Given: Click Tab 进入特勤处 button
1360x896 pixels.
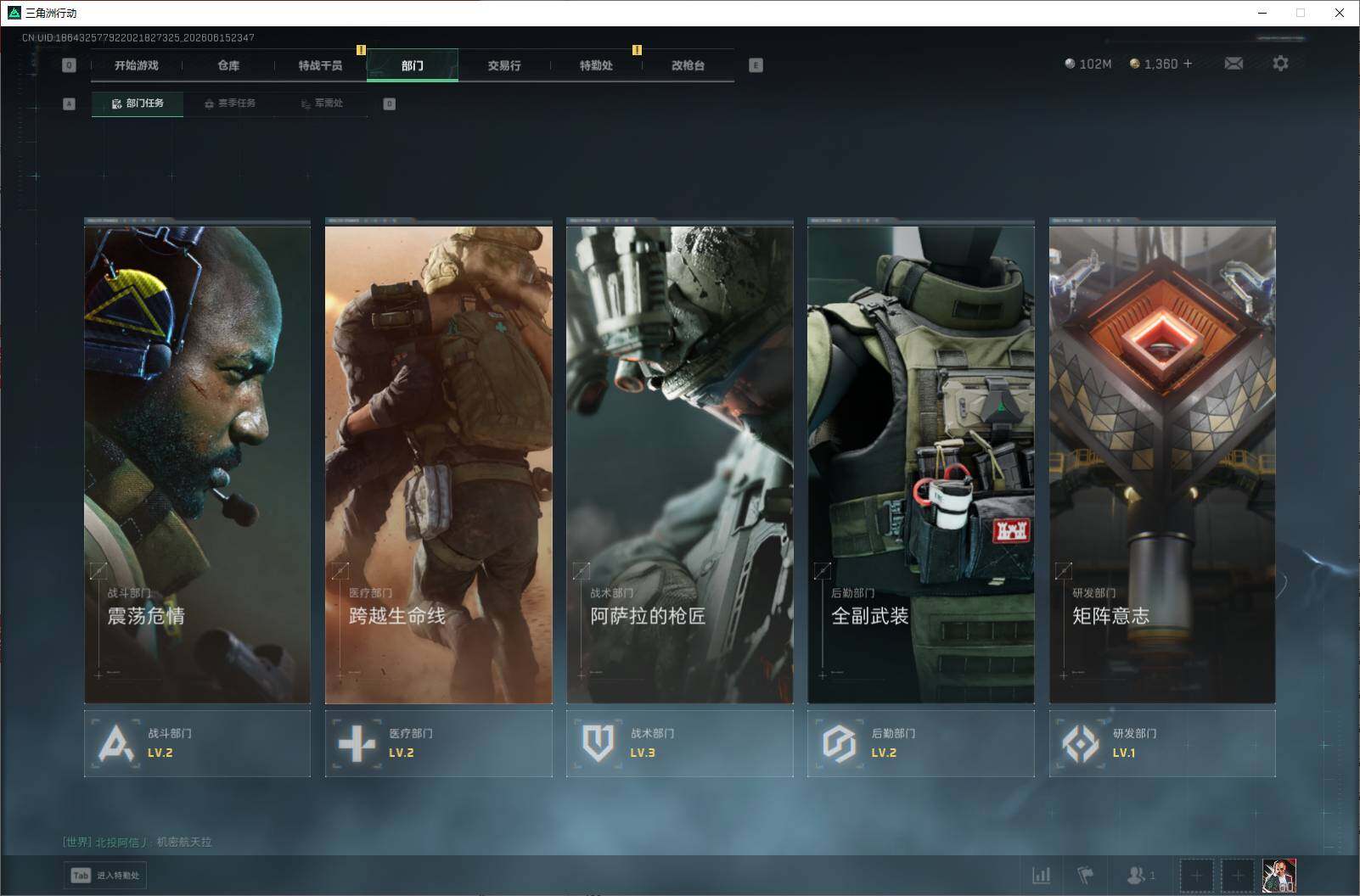Looking at the screenshot, I should [104, 875].
